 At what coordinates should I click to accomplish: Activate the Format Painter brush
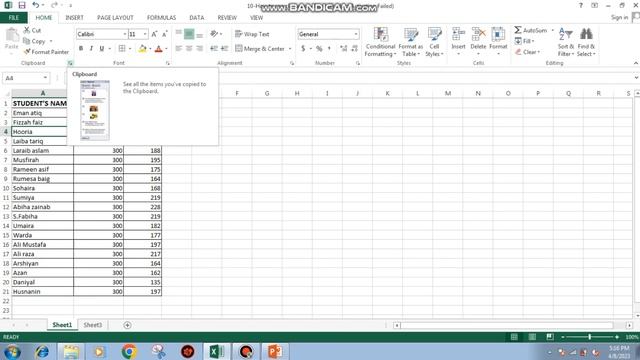(46, 52)
